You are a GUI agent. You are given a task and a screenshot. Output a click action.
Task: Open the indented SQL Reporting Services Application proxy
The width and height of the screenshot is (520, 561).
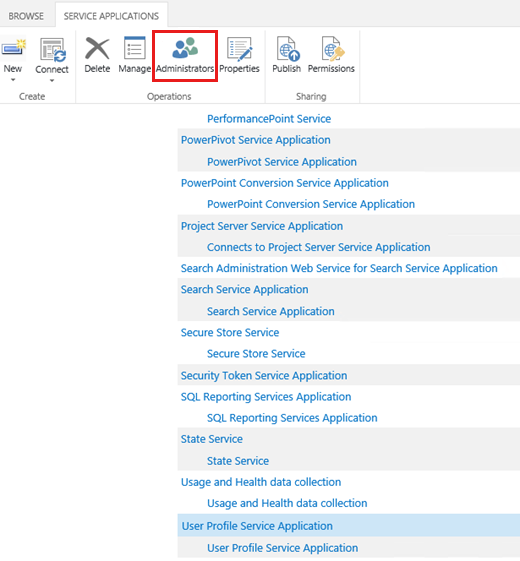coord(292,418)
